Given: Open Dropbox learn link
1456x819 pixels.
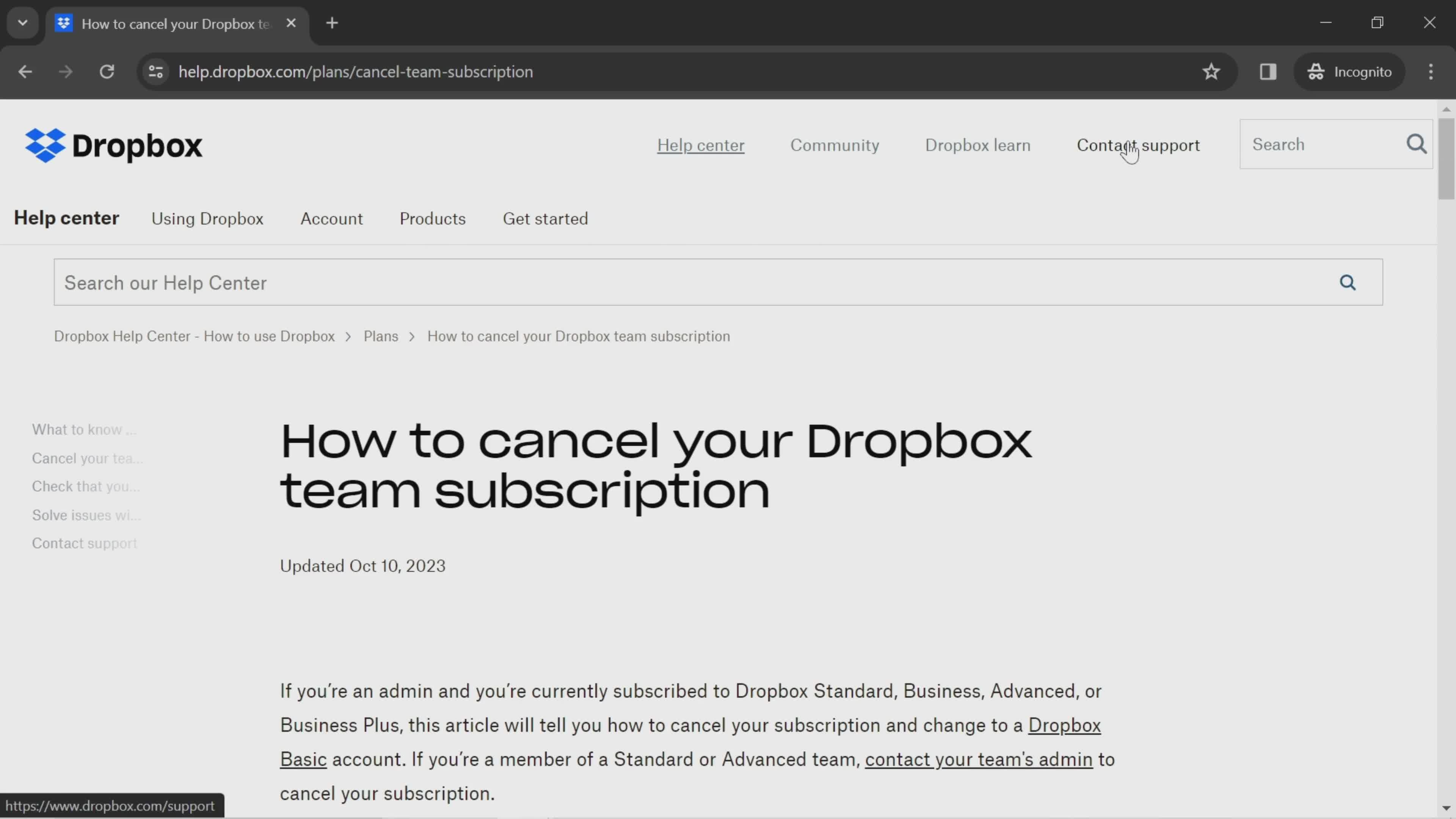Looking at the screenshot, I should coord(977,145).
